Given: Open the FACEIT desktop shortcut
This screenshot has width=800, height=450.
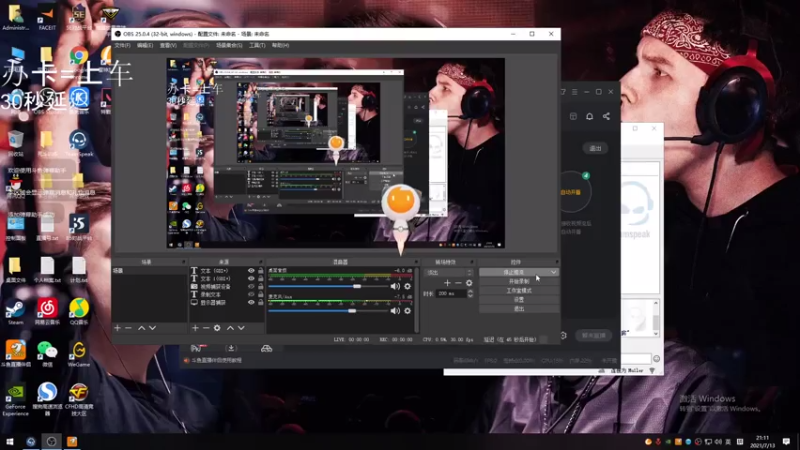Looking at the screenshot, I should pos(47,16).
